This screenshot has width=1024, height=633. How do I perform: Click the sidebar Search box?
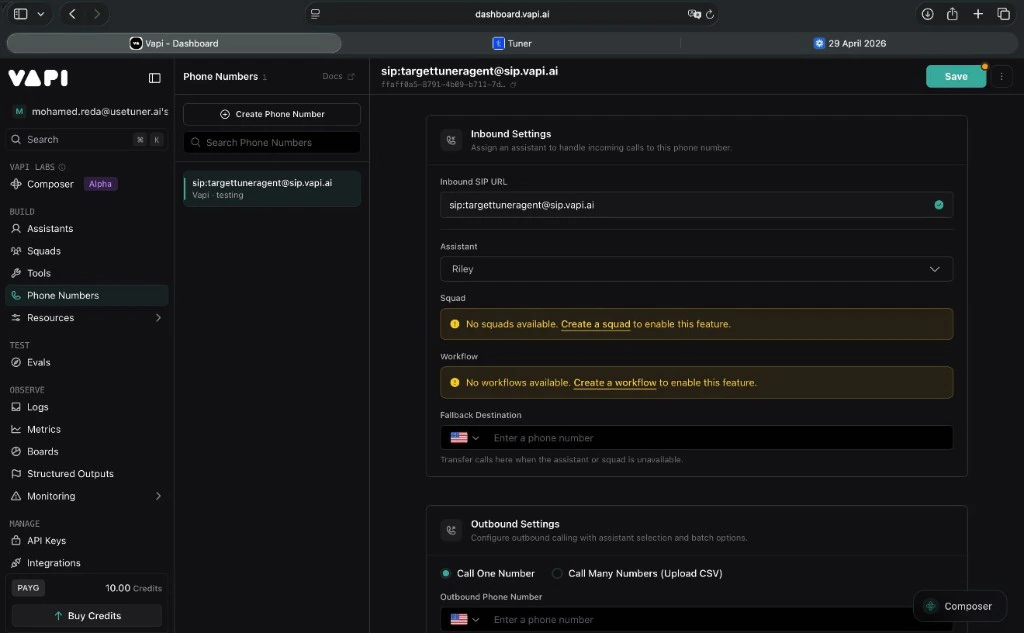coord(86,139)
